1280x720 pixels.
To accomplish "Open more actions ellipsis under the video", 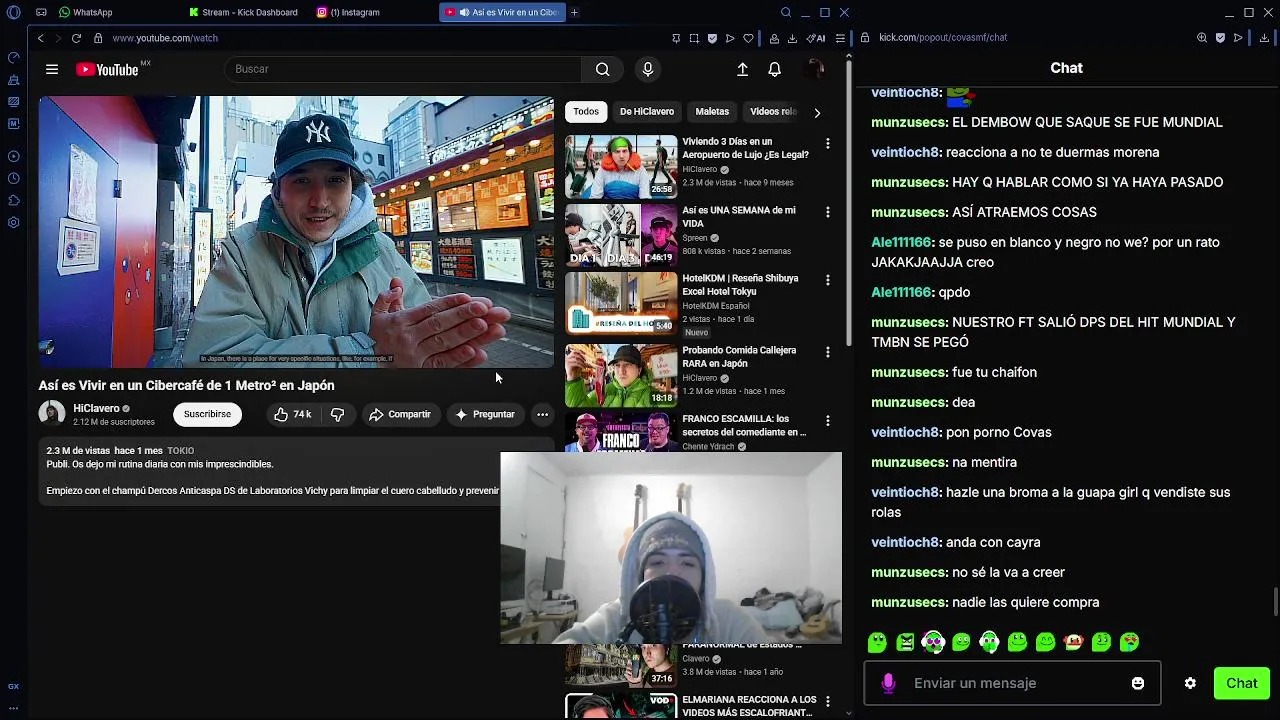I will [542, 414].
